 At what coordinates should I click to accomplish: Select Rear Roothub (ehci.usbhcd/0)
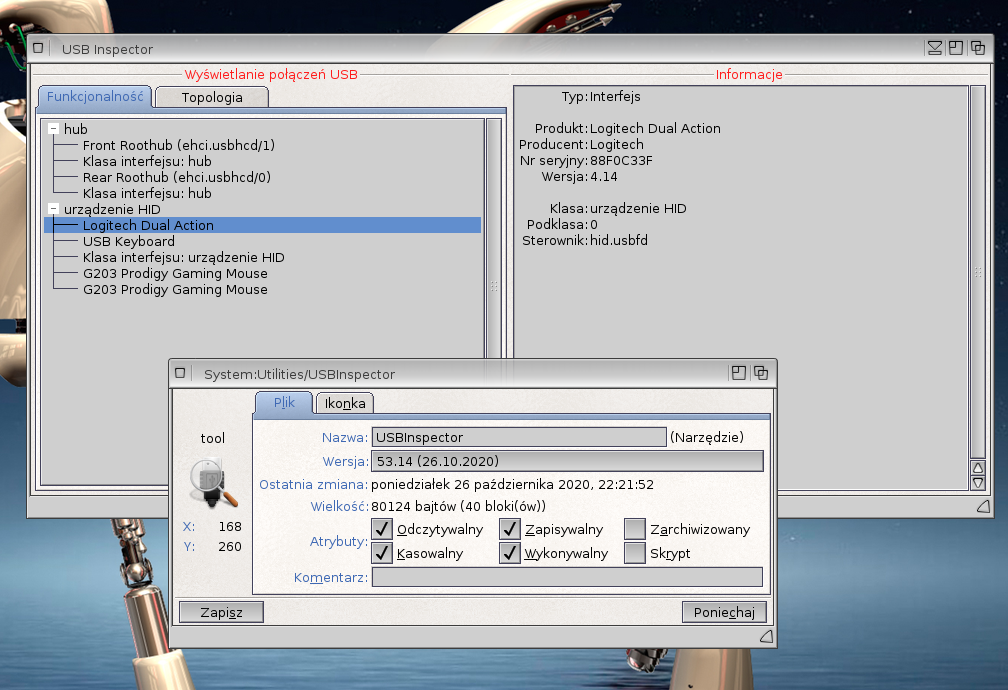click(x=177, y=177)
